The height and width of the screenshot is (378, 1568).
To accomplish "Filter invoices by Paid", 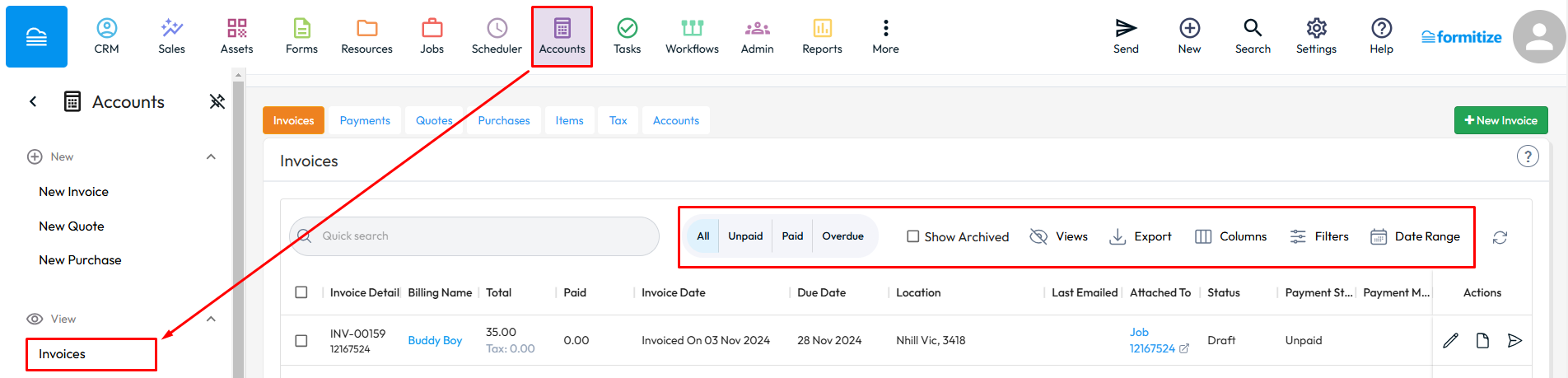I will 792,236.
